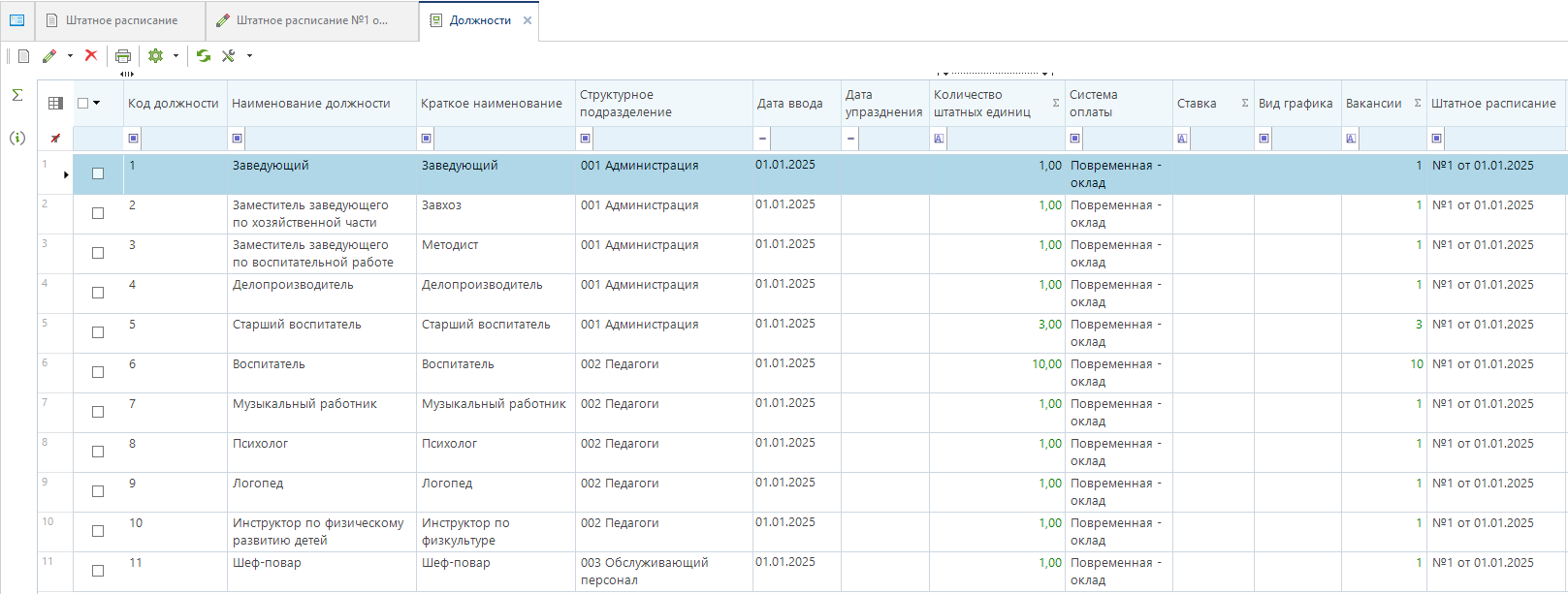Expand the dropdown arrow next to pencil edit
This screenshot has width=1568, height=594.
[70, 56]
